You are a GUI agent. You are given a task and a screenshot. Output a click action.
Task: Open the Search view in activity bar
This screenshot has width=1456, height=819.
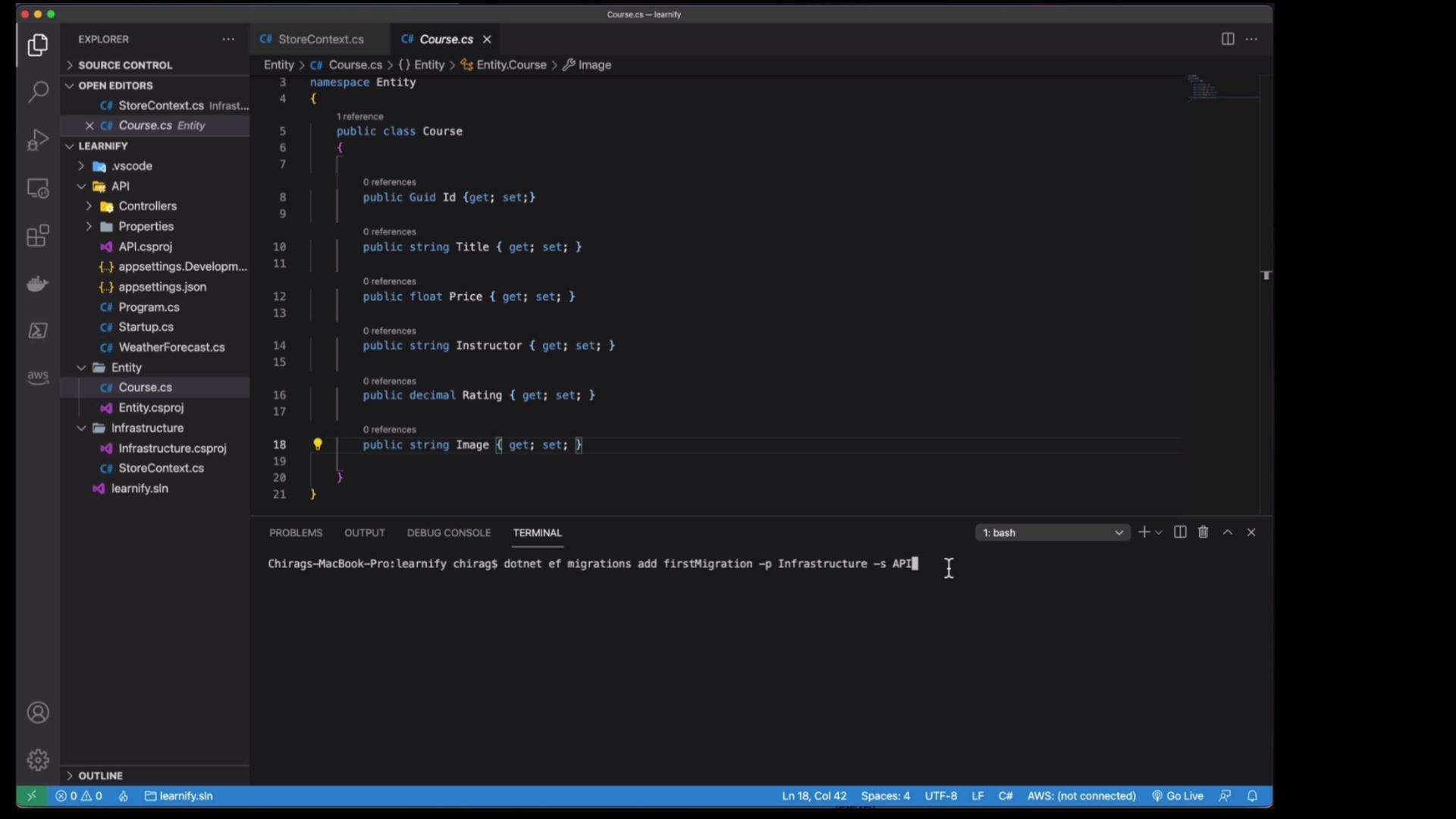pos(38,93)
